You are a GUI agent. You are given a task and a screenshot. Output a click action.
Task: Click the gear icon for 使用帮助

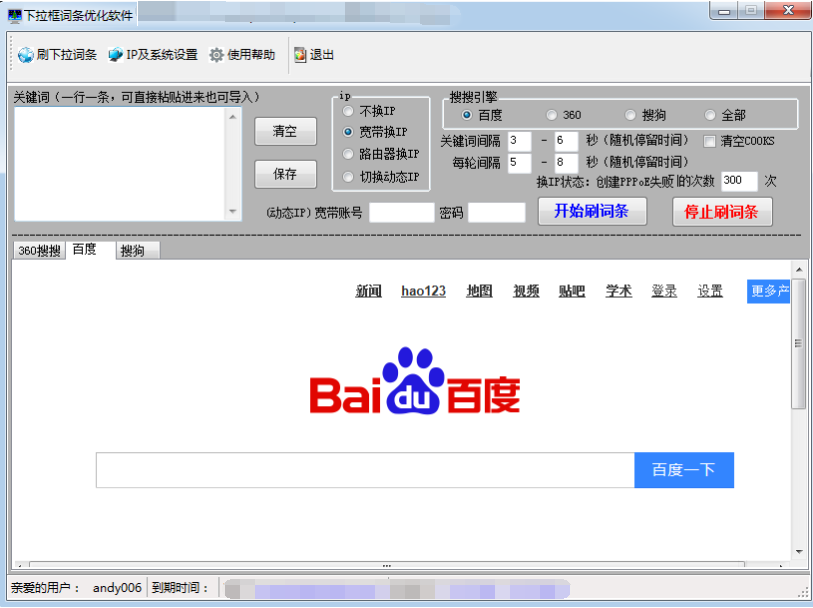coord(216,55)
